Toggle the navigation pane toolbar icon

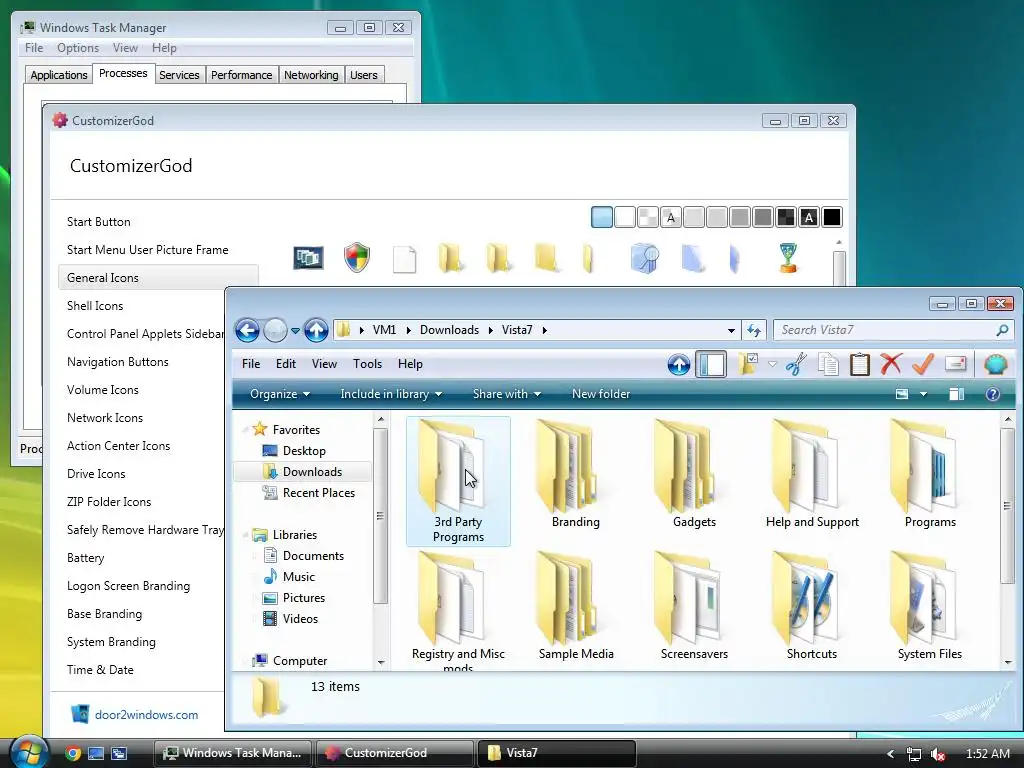[711, 364]
